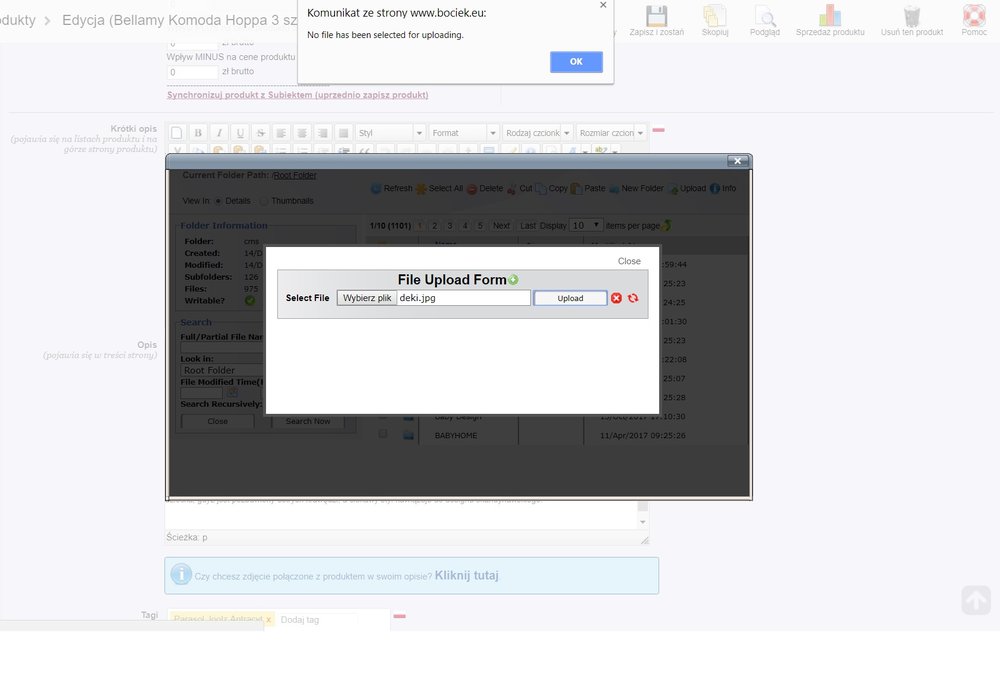Click Copy in the file manager toolbar
The height and width of the screenshot is (684, 1000).
[x=552, y=189]
